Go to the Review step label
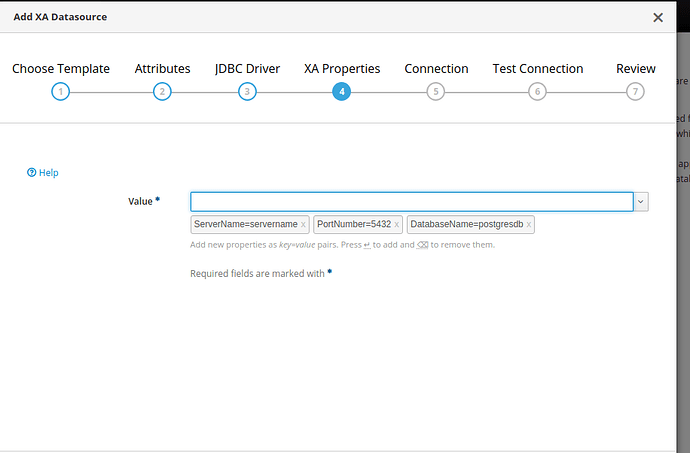 [x=636, y=69]
